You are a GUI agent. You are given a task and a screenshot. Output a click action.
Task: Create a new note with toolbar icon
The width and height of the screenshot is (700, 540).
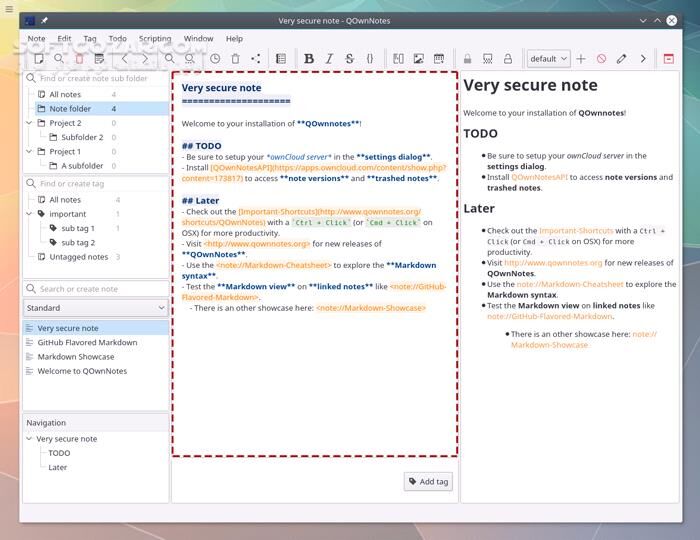click(39, 58)
